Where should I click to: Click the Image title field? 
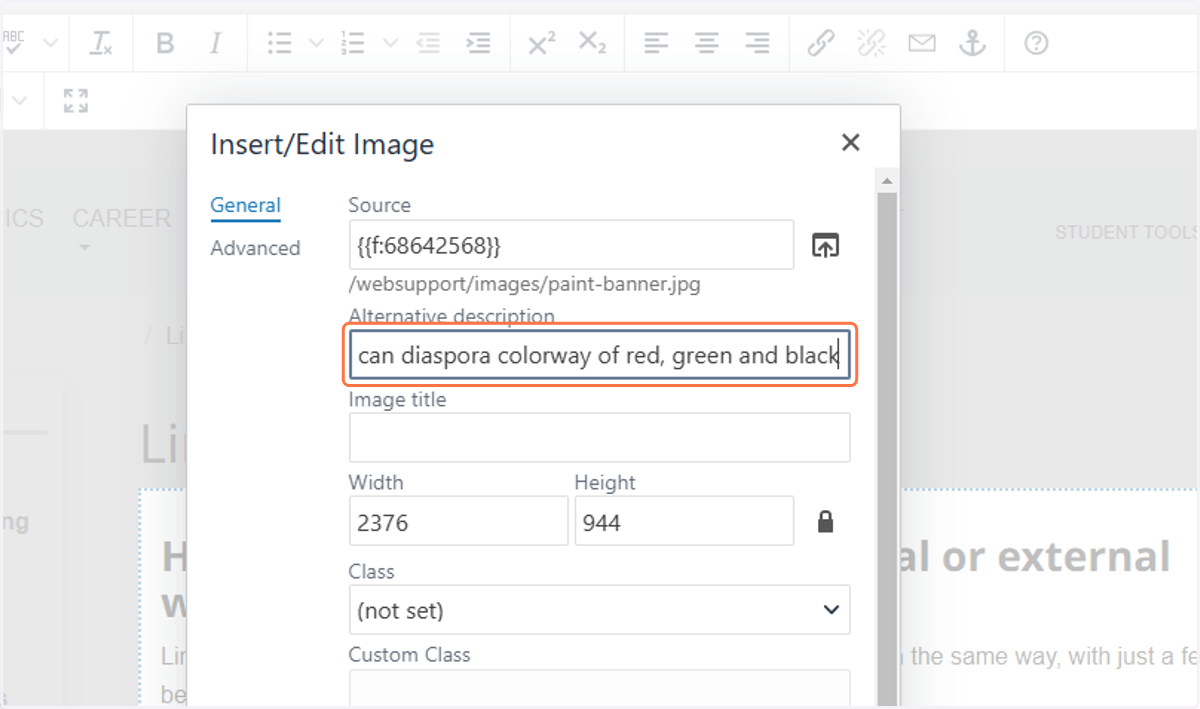600,437
